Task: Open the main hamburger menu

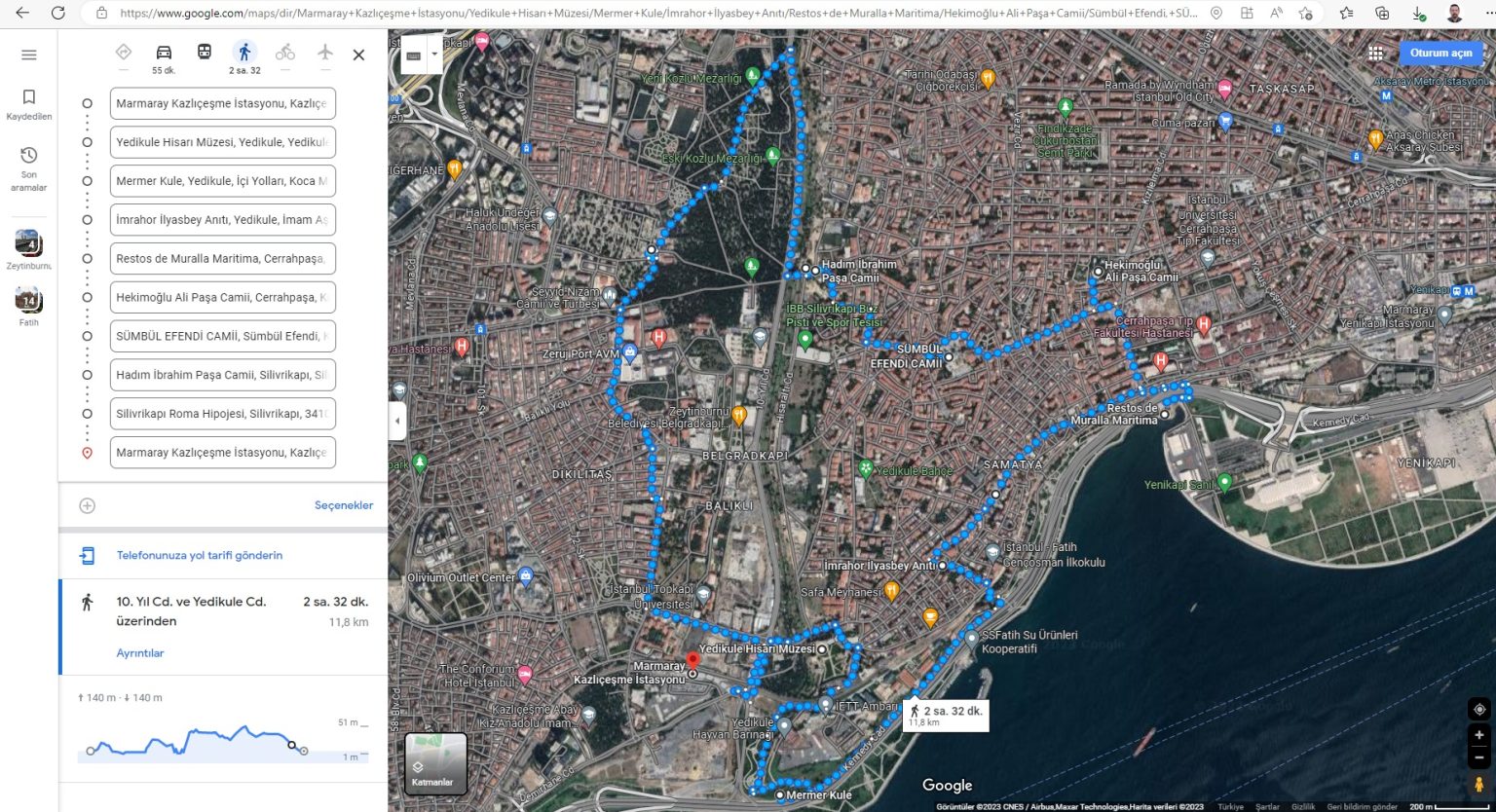Action: click(28, 54)
